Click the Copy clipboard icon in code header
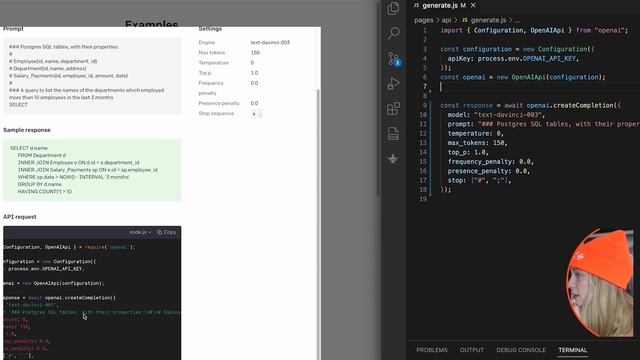Image resolution: width=640 pixels, height=360 pixels. [x=160, y=232]
